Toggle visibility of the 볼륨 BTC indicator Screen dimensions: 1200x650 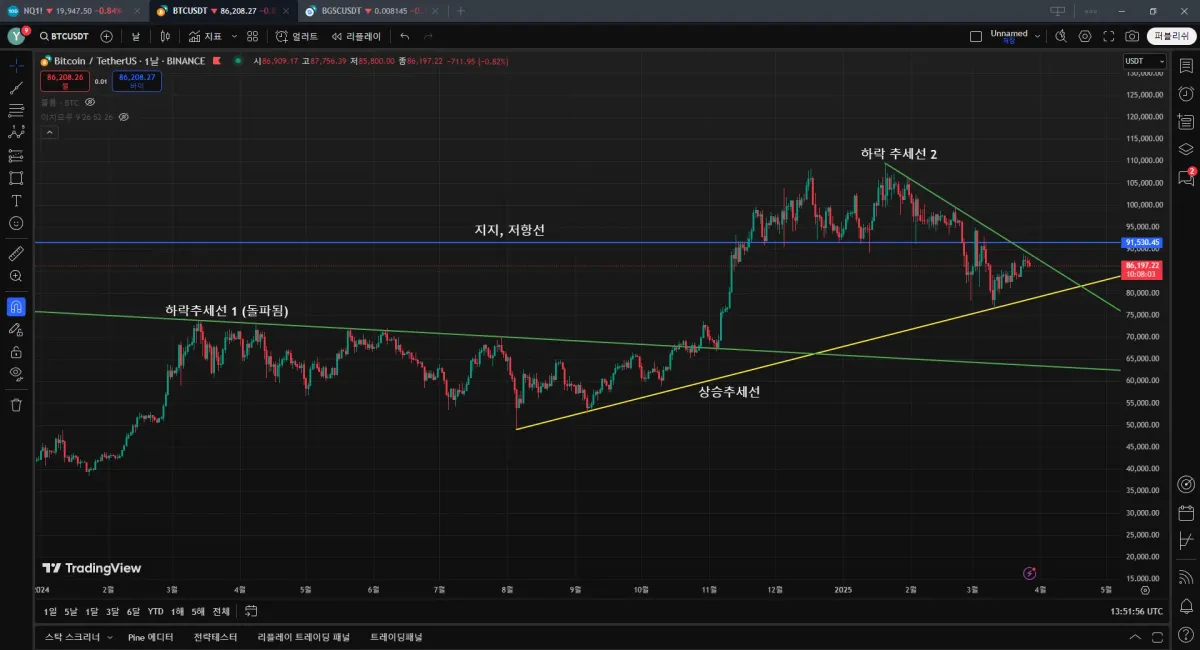point(90,102)
